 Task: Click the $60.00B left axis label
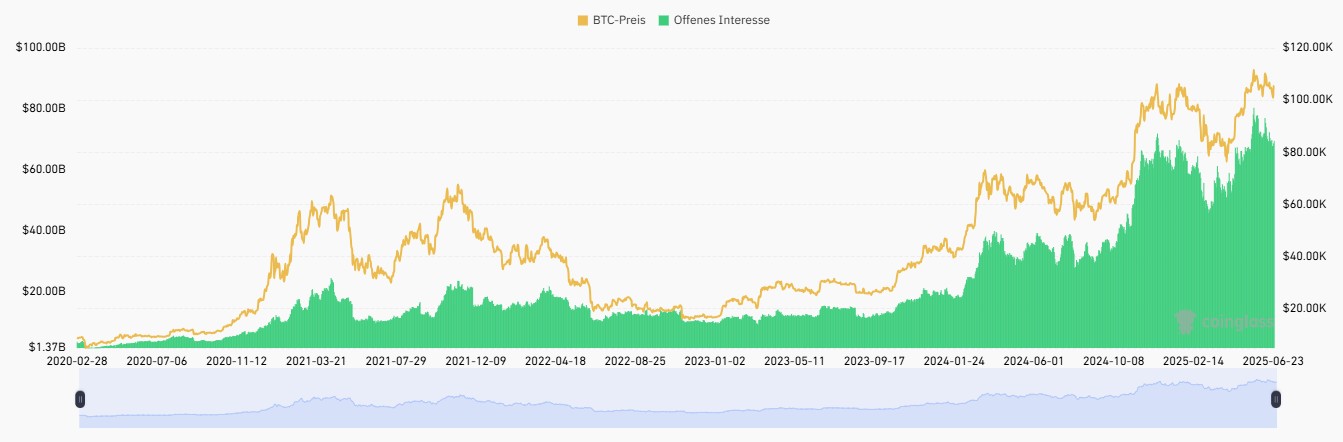44,169
